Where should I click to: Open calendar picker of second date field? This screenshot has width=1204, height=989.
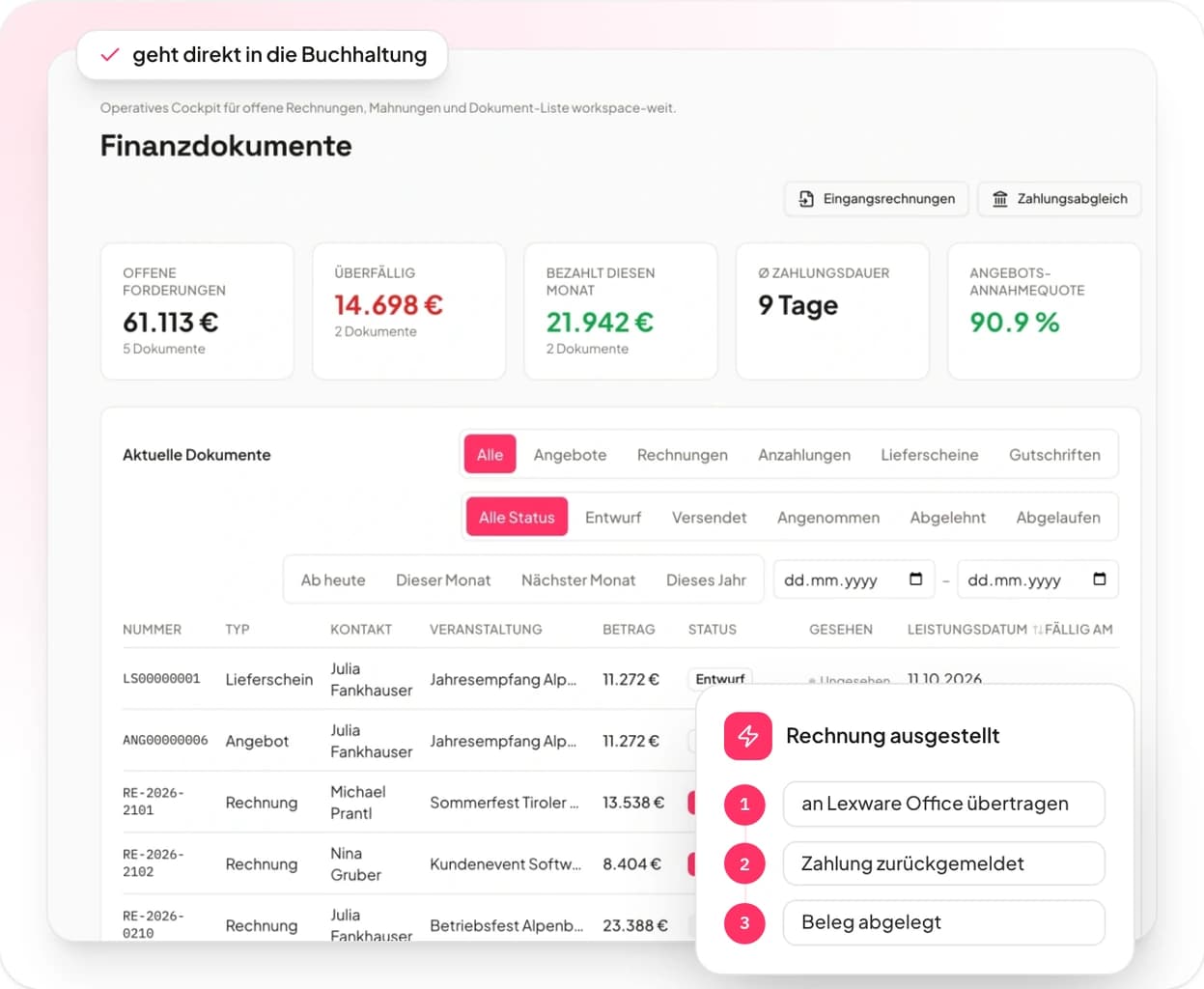pos(1100,579)
